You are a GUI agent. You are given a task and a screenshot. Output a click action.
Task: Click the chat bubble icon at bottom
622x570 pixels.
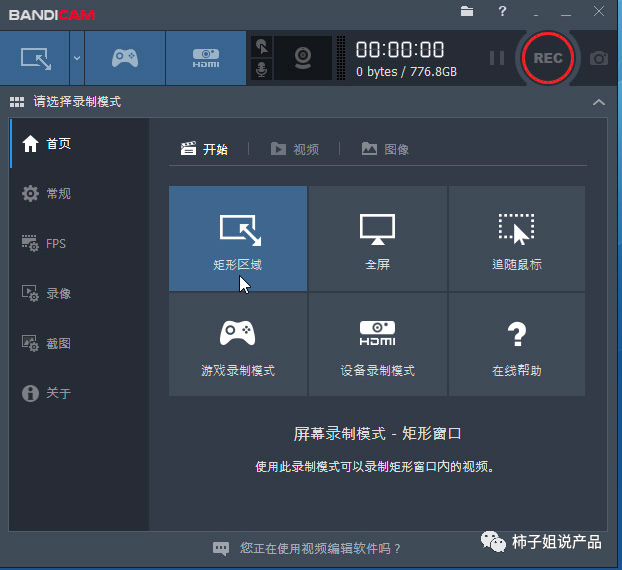(x=221, y=549)
